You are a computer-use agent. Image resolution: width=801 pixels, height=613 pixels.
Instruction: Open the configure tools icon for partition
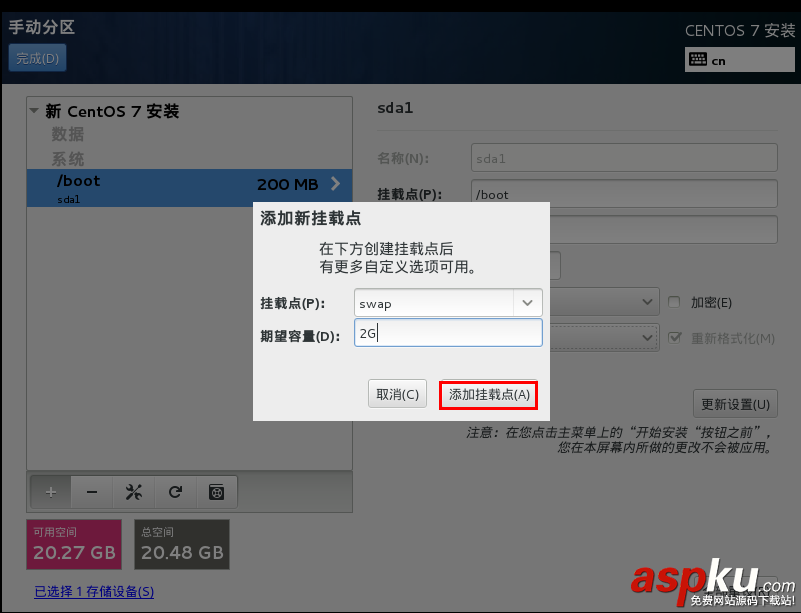(x=134, y=492)
